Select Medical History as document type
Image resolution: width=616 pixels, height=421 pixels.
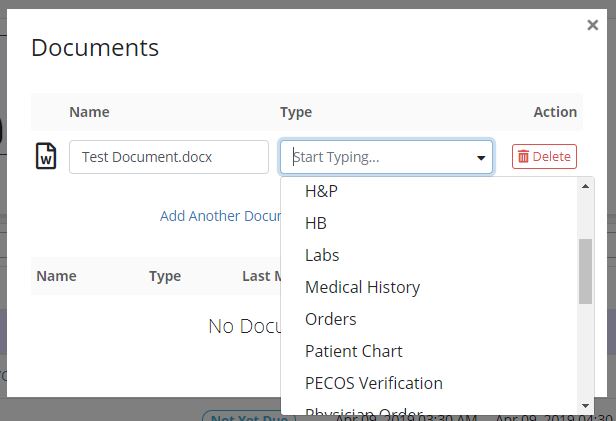(362, 287)
